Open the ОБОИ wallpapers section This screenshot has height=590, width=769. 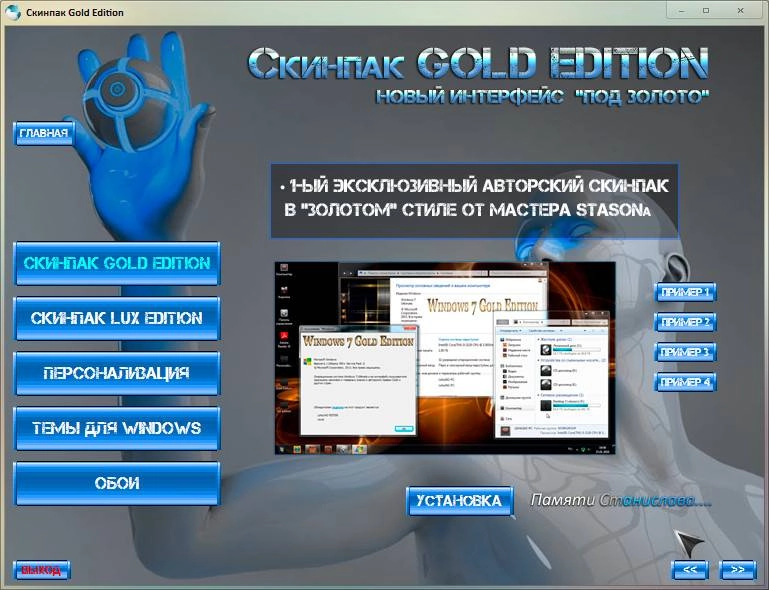117,483
